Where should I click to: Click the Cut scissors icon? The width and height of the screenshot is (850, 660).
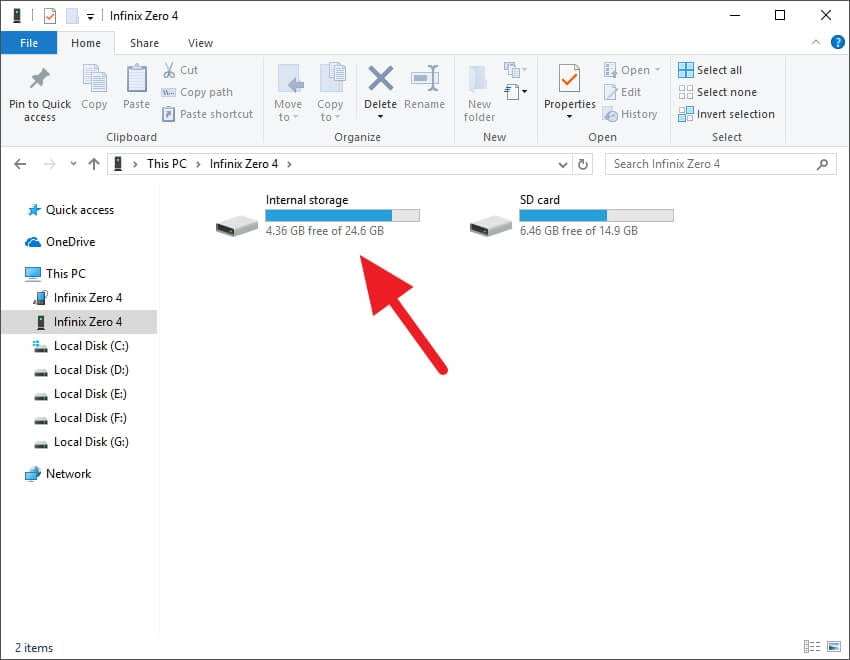[169, 70]
